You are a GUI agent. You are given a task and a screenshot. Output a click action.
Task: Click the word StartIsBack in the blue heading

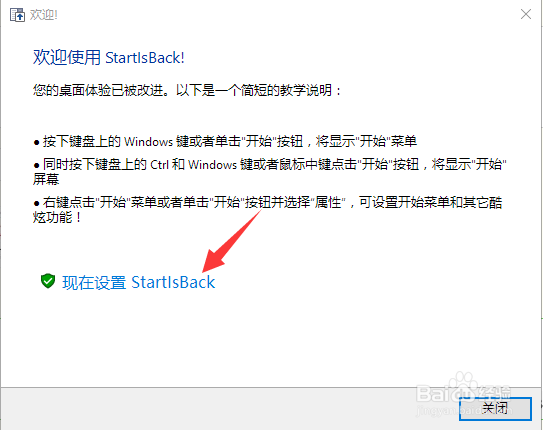coord(144,58)
